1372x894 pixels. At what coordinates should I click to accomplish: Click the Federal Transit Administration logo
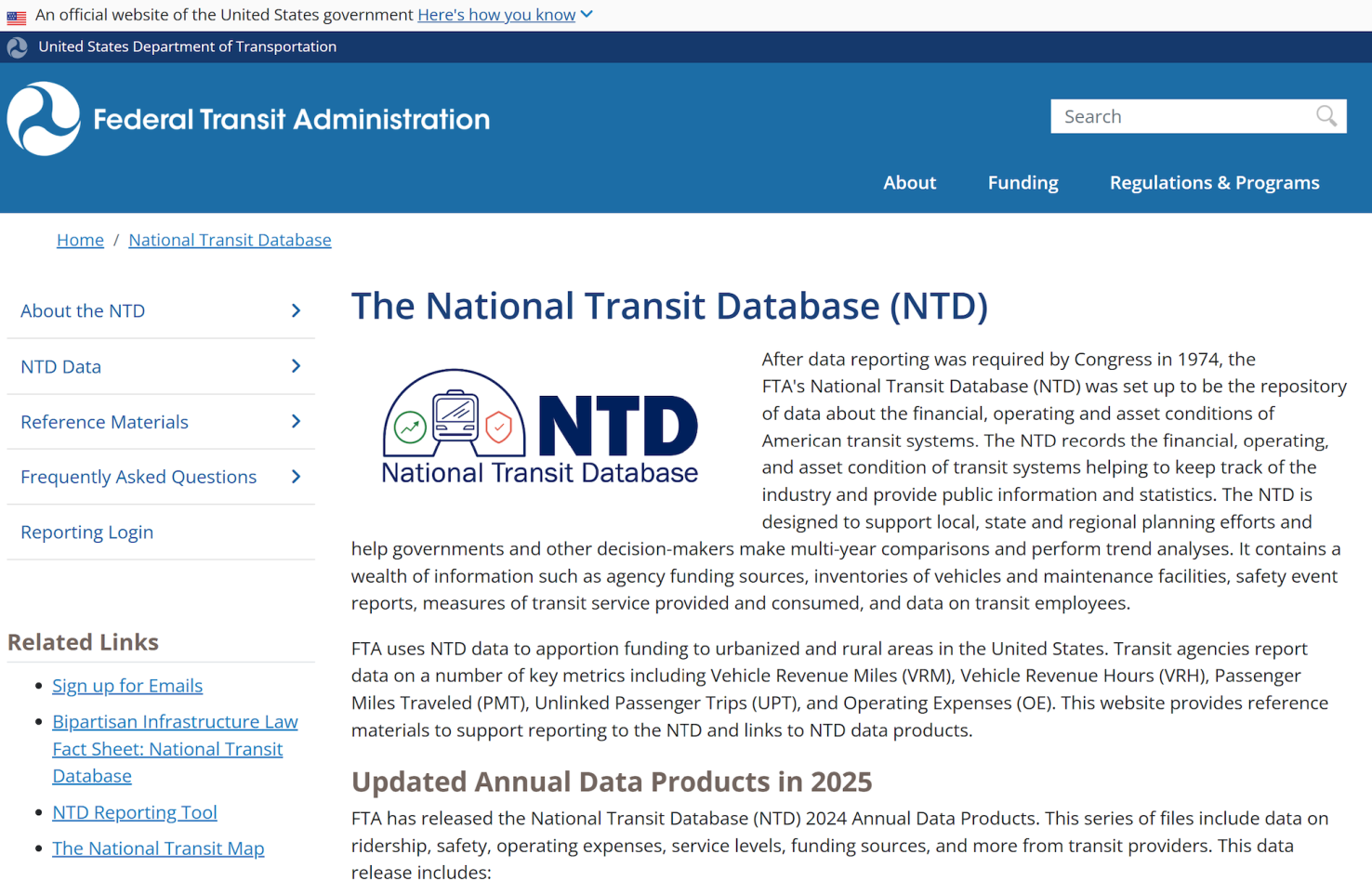pyautogui.click(x=248, y=119)
